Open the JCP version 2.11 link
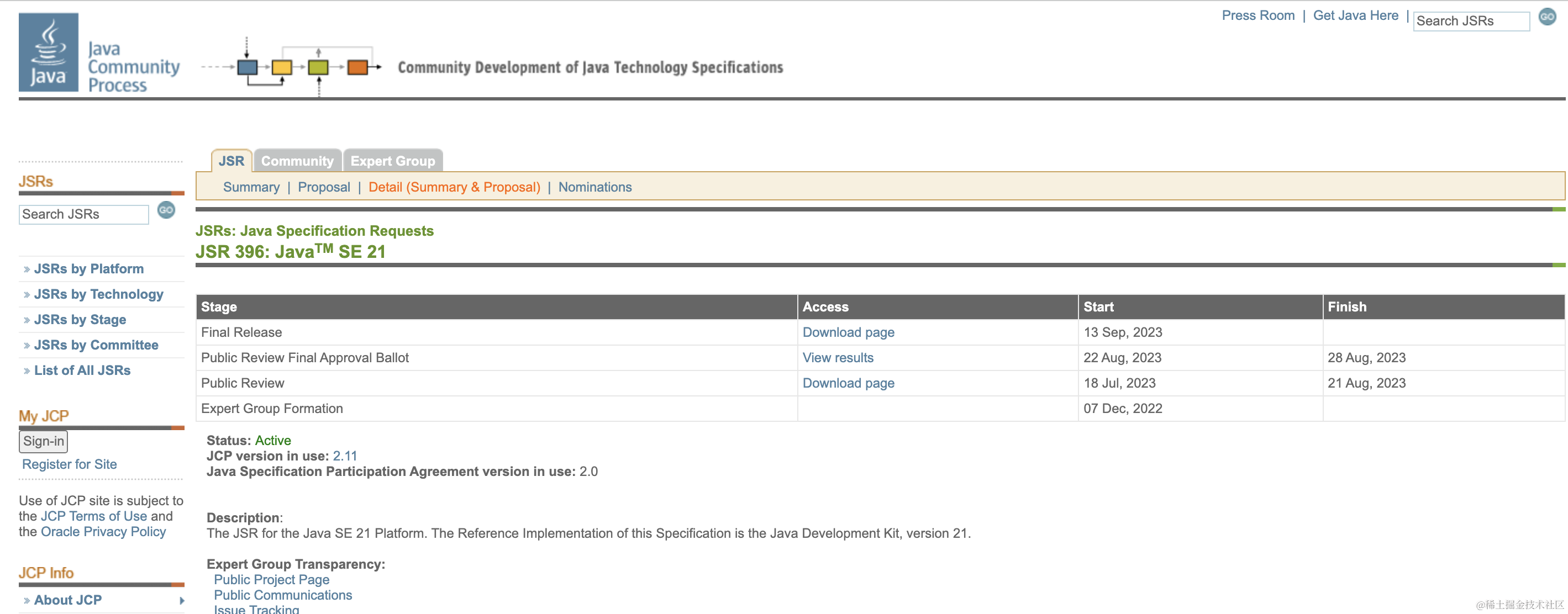Image resolution: width=1568 pixels, height=614 pixels. (x=345, y=456)
